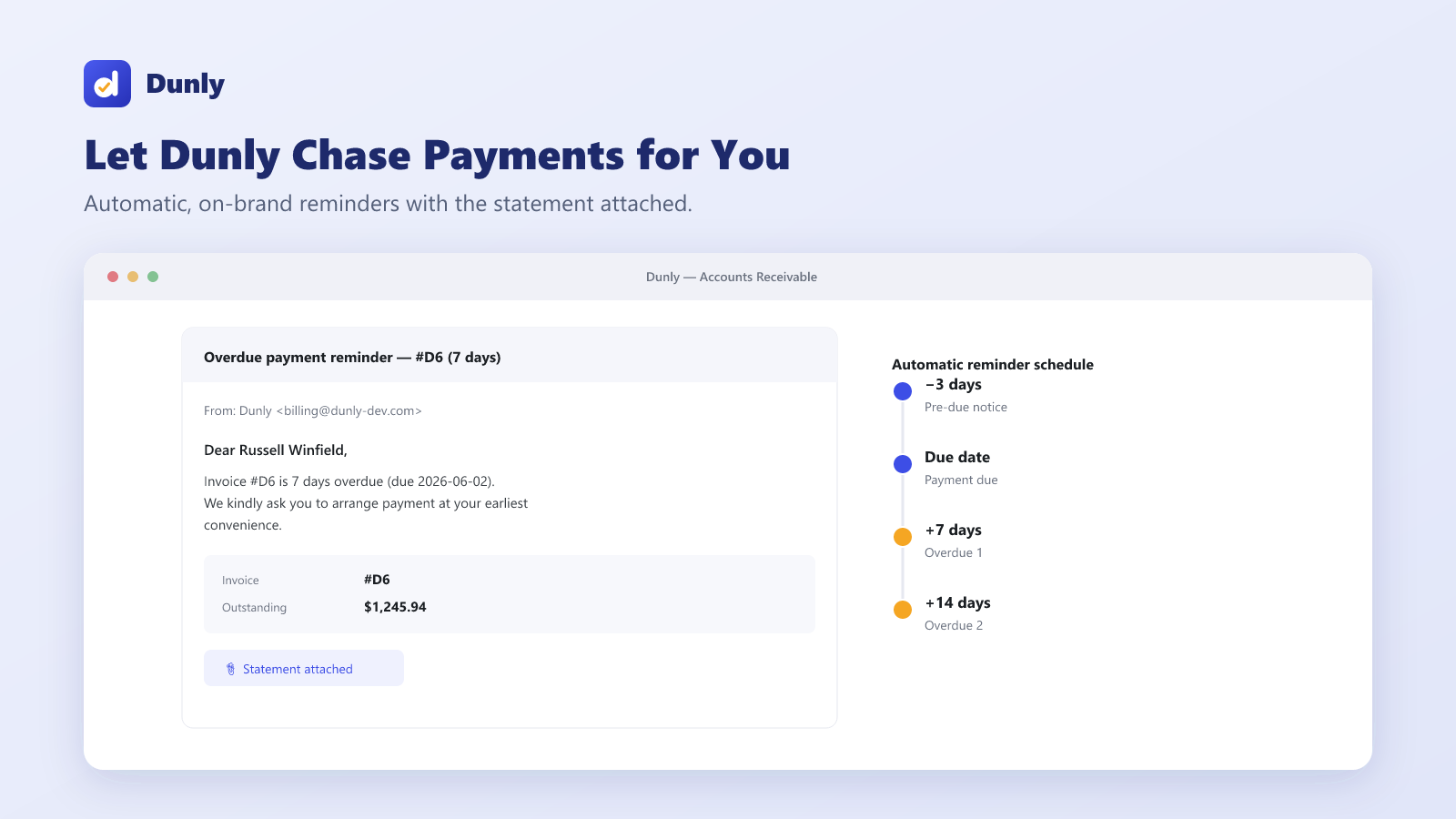Click the Overdue 1 label
Screen dimensions: 1456x819
(954, 553)
